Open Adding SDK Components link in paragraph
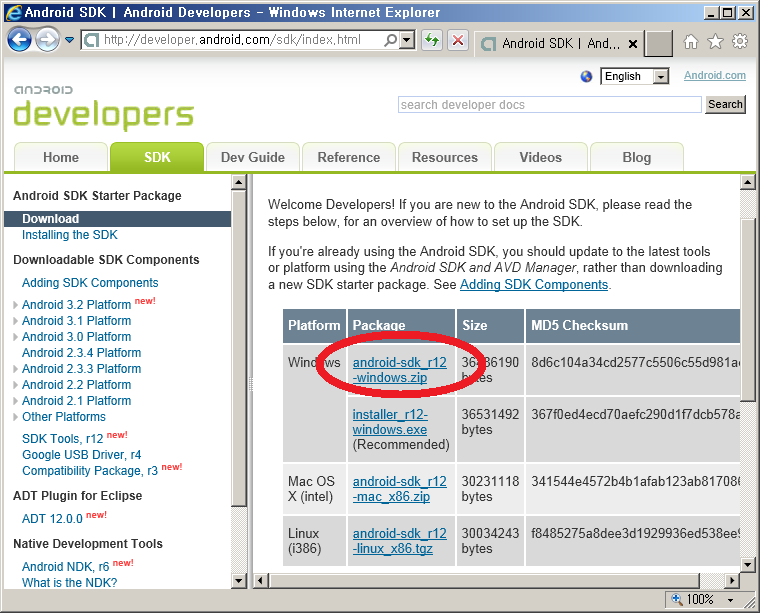This screenshot has width=760, height=613. [534, 284]
